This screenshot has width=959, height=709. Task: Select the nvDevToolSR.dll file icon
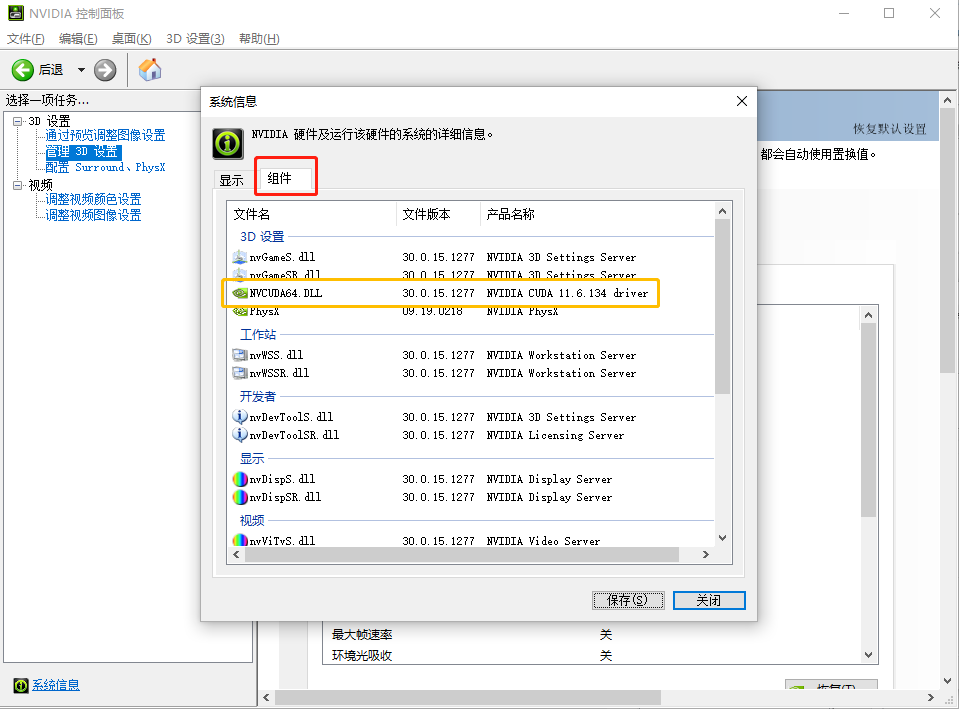240,435
